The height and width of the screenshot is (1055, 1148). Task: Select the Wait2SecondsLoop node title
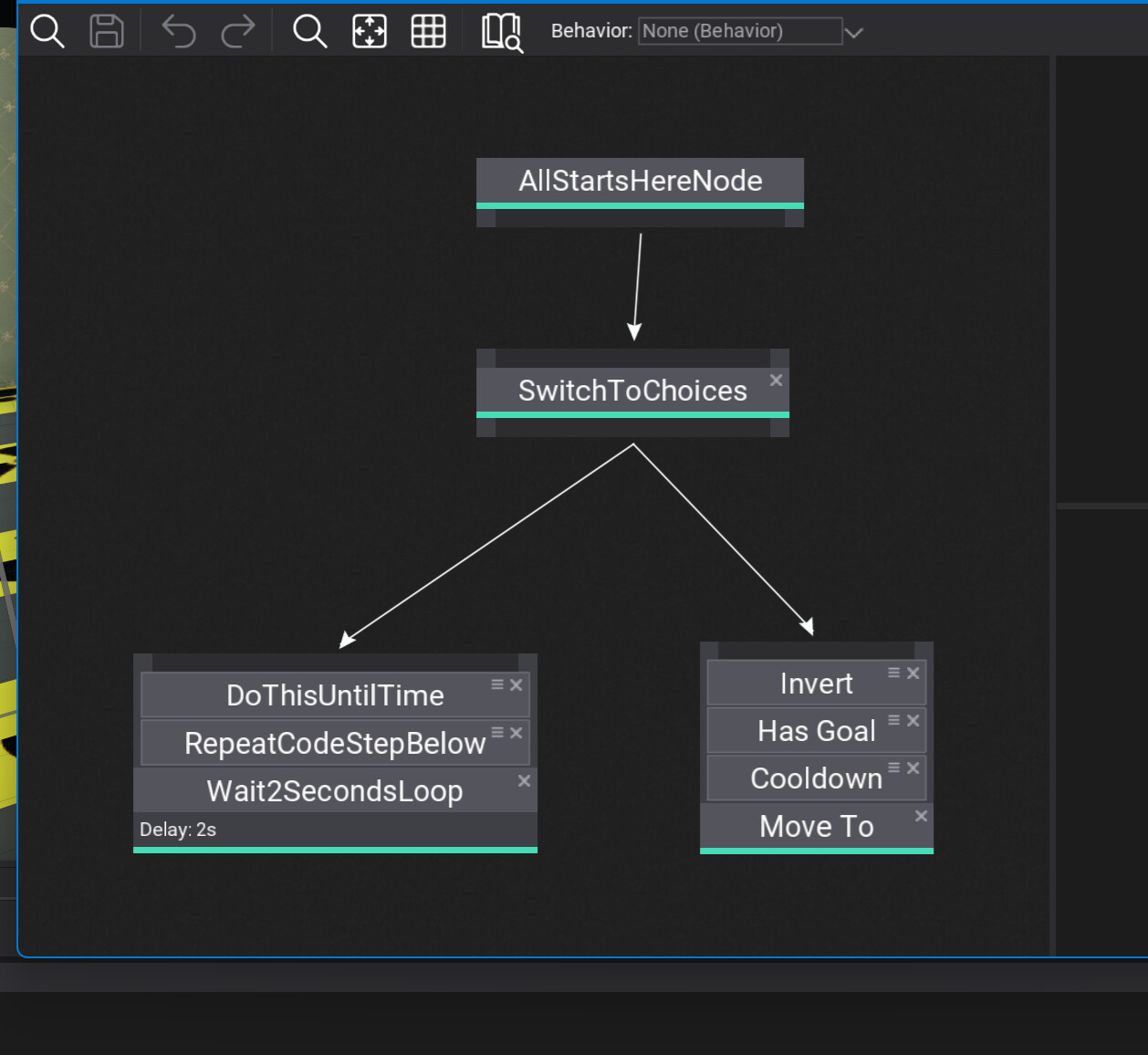(x=334, y=790)
